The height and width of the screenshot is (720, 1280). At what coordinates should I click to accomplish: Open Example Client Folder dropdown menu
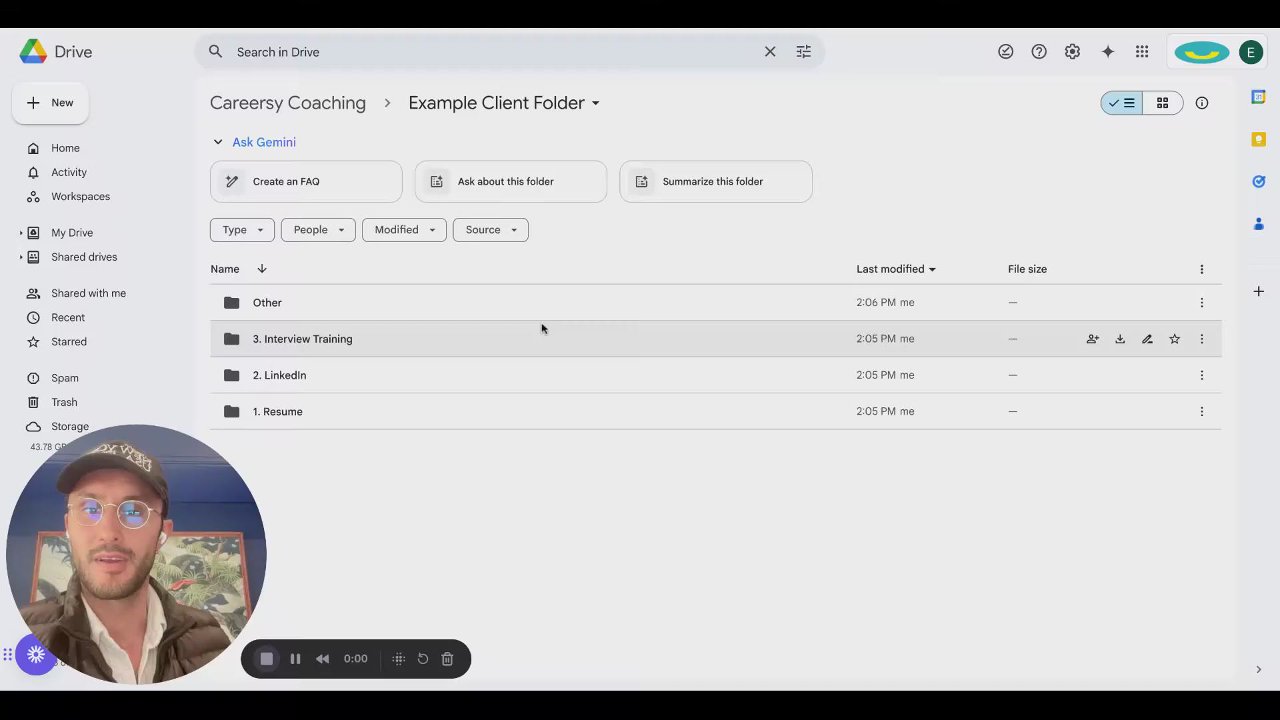tap(504, 103)
